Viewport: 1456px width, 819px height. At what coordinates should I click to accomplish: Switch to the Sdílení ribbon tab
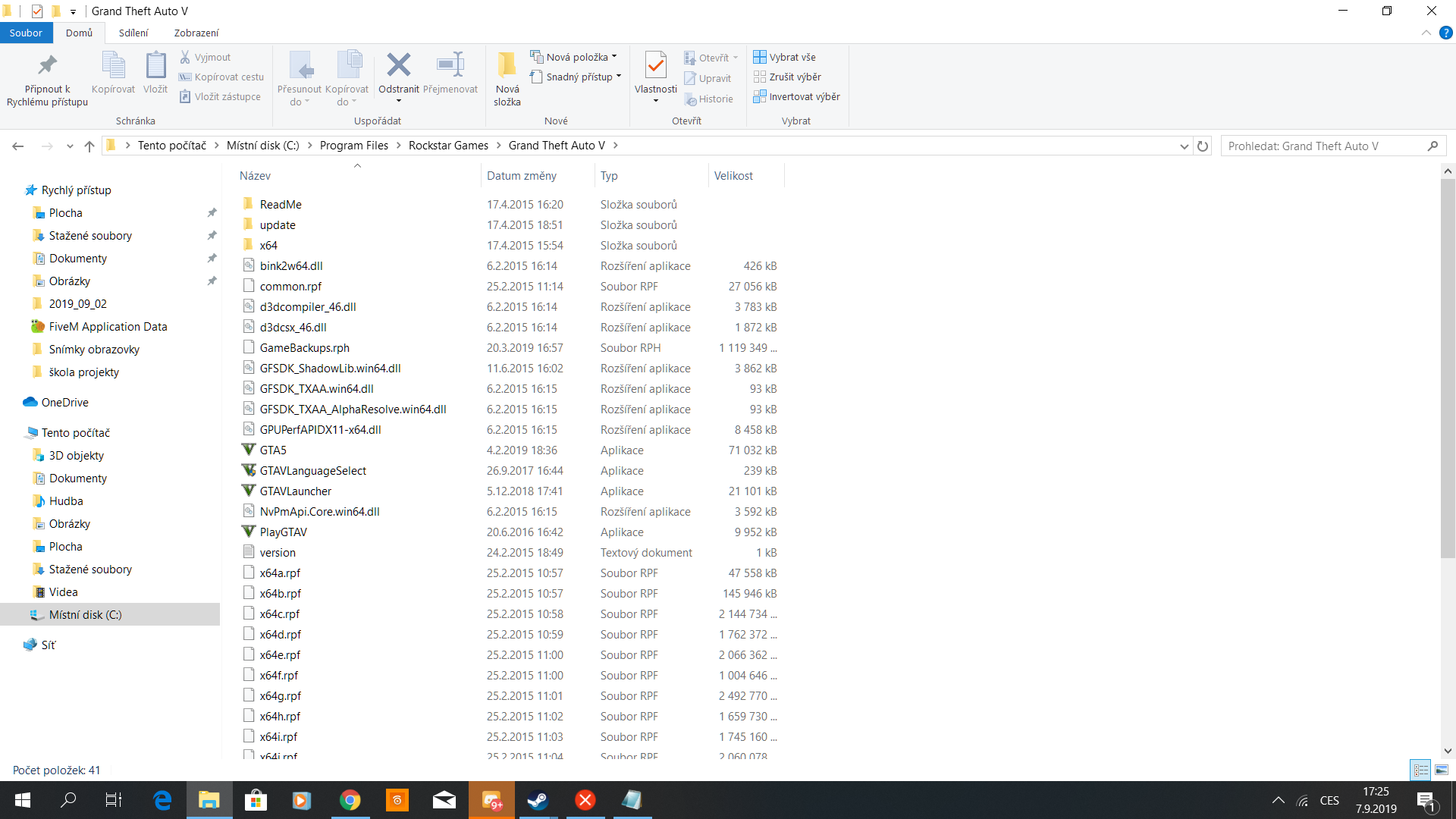coord(133,33)
